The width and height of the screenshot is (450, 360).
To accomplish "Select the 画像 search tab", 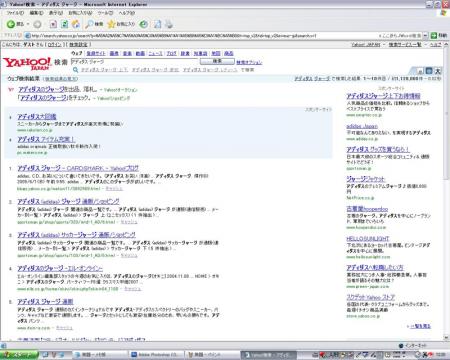I will pyautogui.click(x=114, y=53).
